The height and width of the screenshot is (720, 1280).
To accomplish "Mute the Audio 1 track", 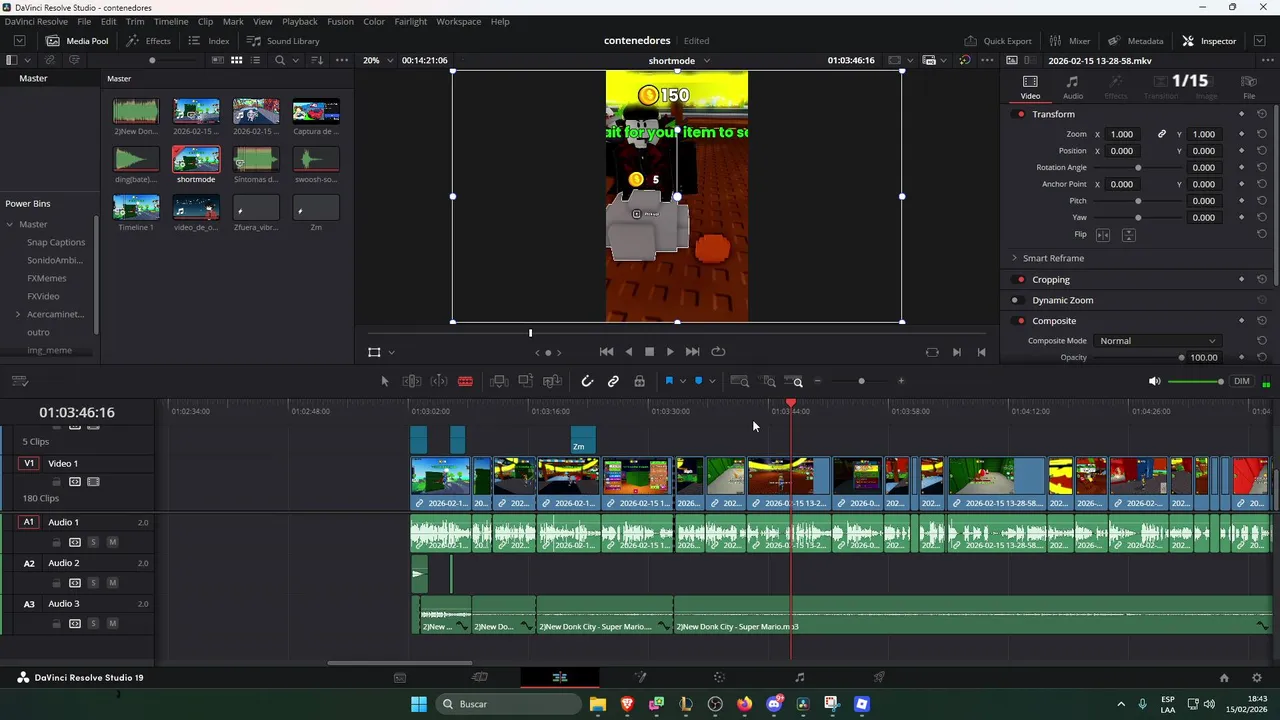I will [112, 542].
